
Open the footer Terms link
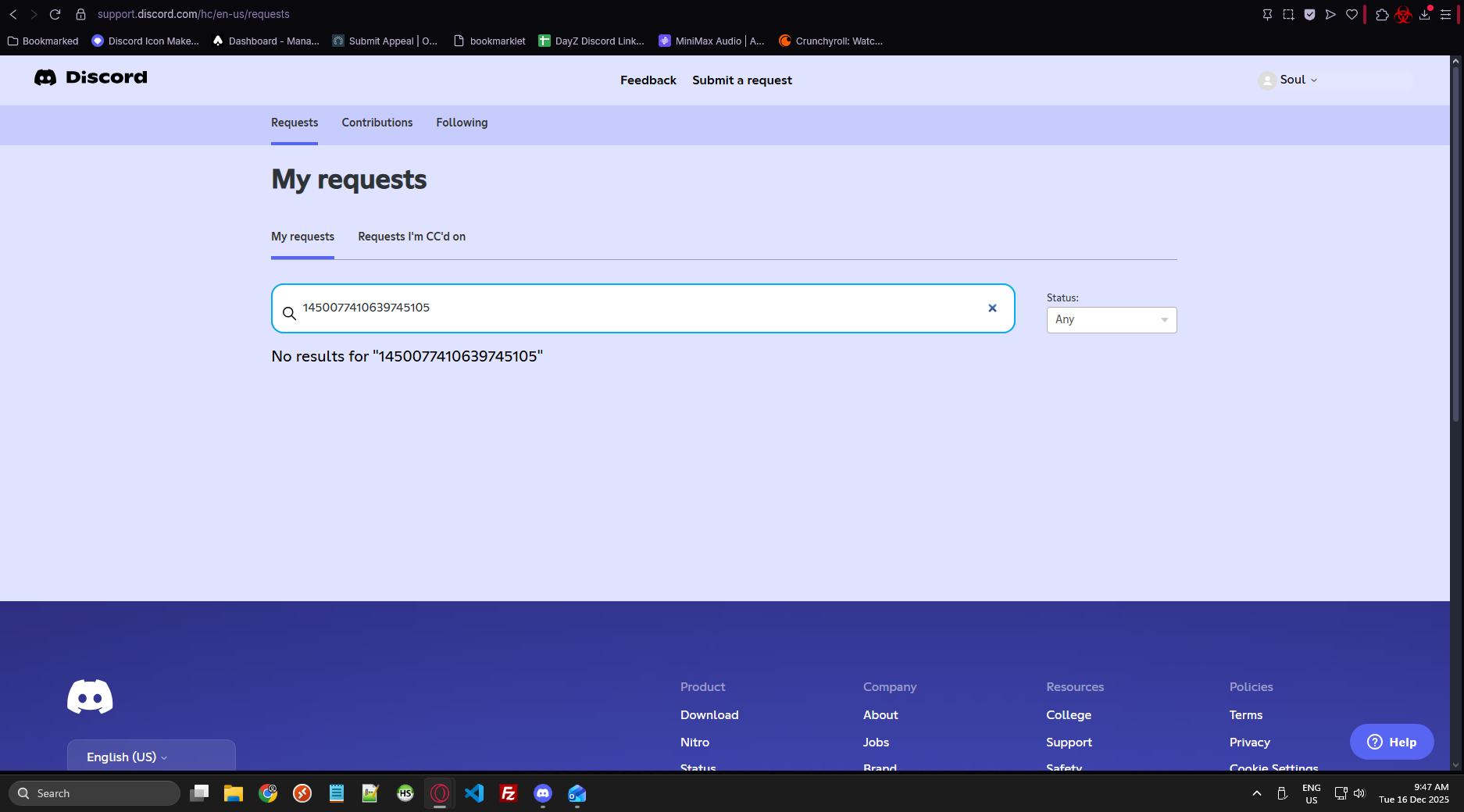pyautogui.click(x=1245, y=715)
